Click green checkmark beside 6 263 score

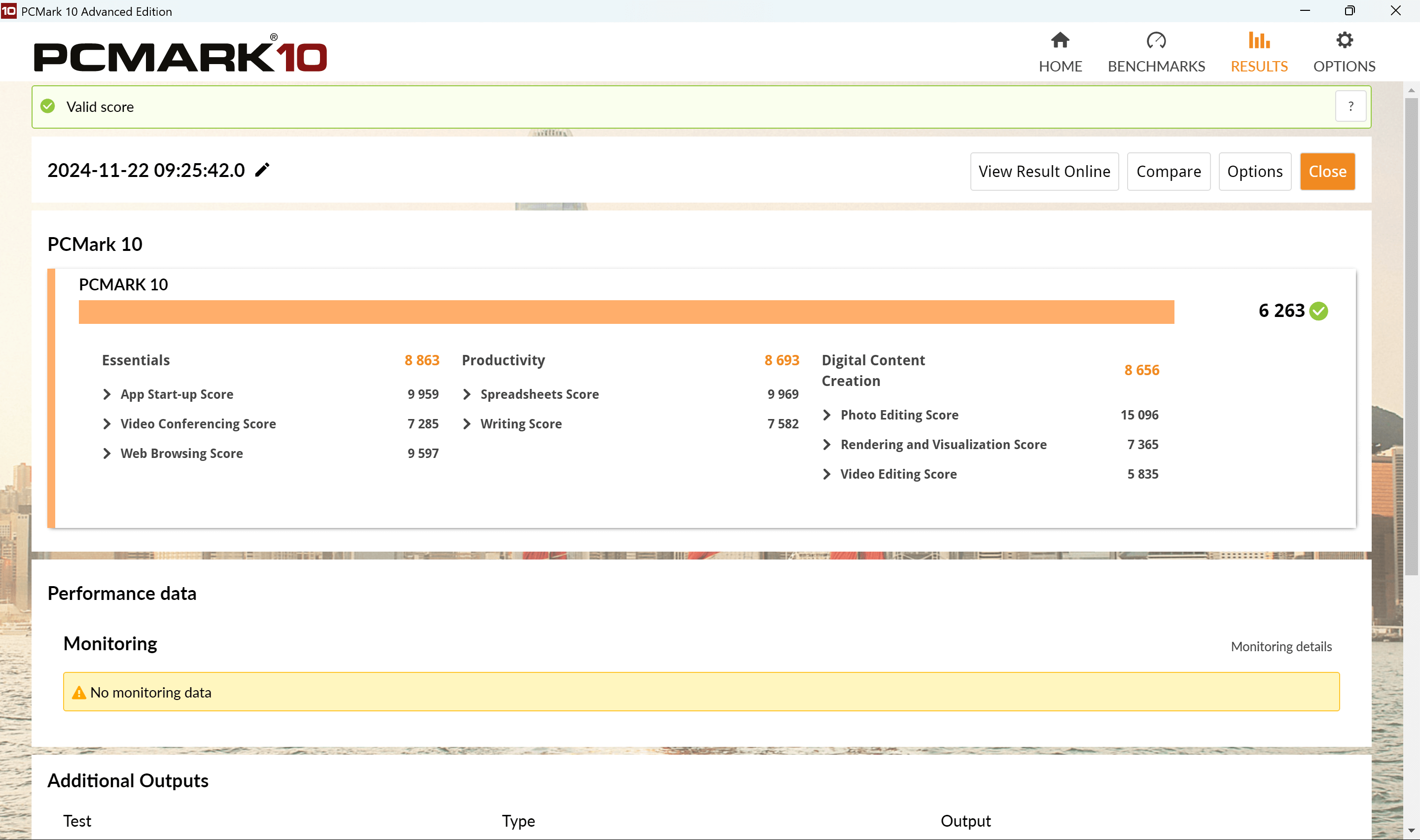coord(1319,311)
